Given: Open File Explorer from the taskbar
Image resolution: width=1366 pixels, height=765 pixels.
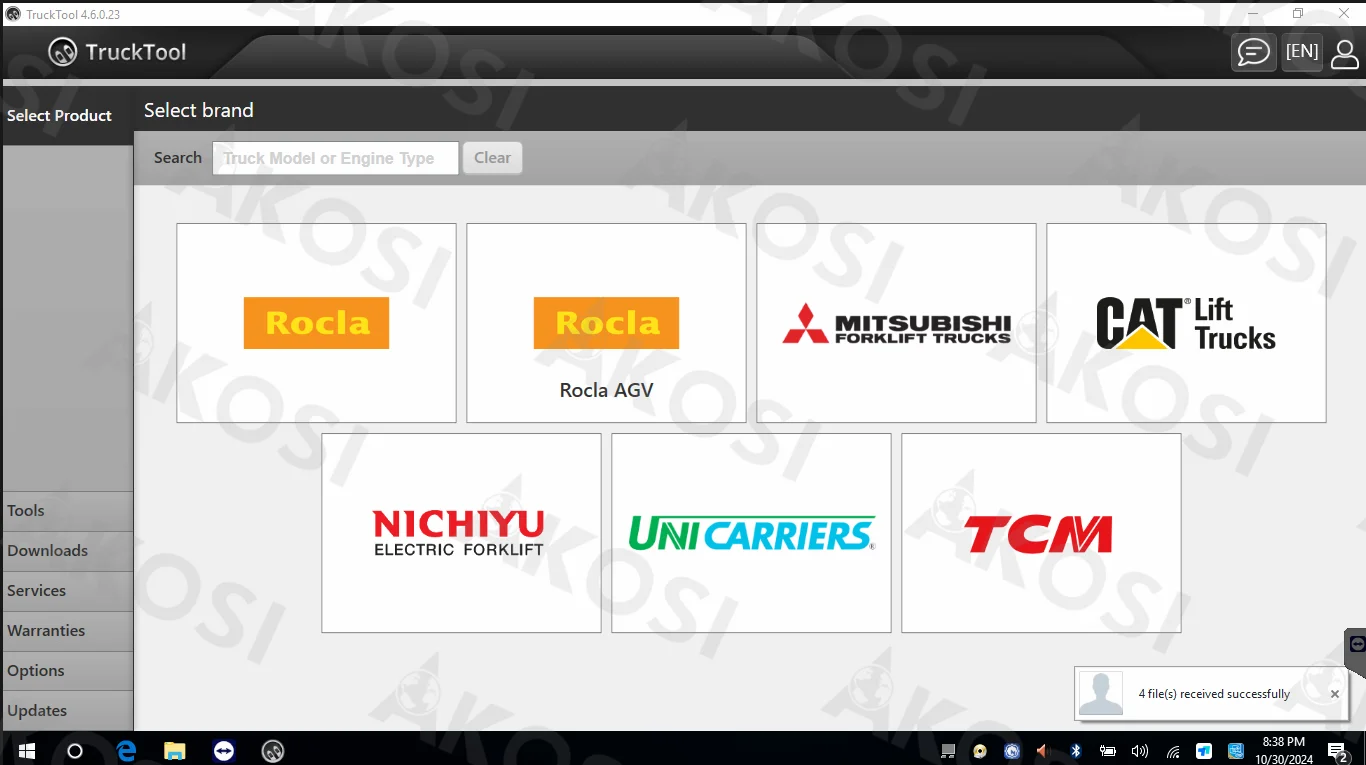Looking at the screenshot, I should [x=175, y=750].
